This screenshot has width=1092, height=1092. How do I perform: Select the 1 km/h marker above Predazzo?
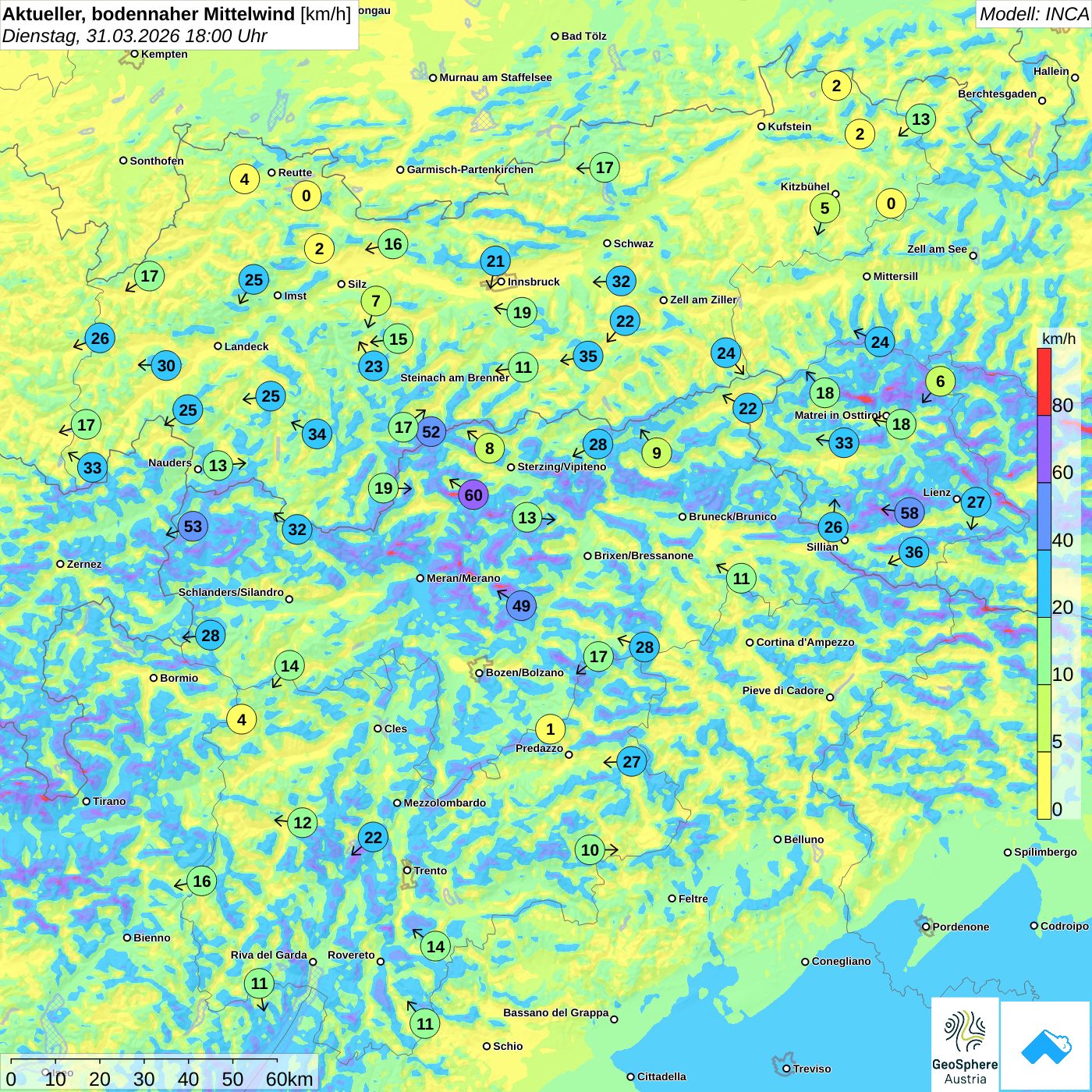(550, 729)
